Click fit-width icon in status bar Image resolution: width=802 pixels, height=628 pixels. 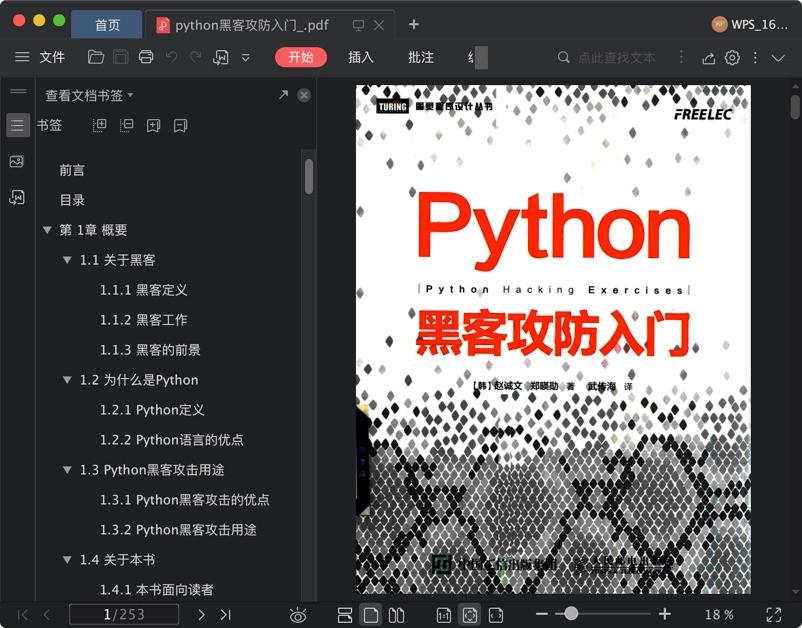[x=496, y=615]
